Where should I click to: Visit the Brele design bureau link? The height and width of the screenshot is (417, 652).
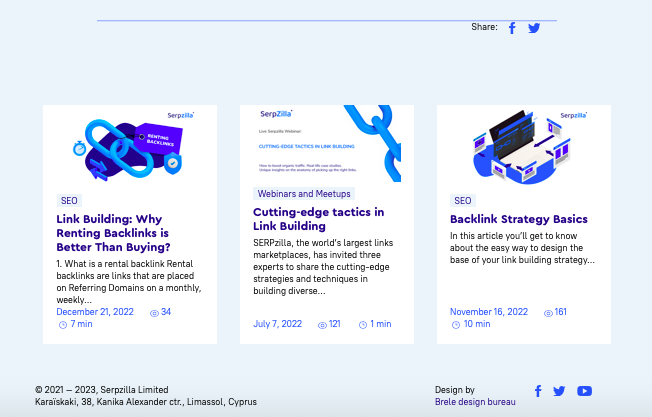coord(475,402)
